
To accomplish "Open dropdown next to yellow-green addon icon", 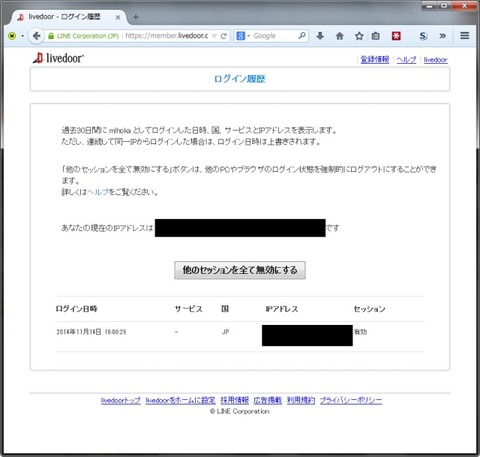I will [22, 36].
